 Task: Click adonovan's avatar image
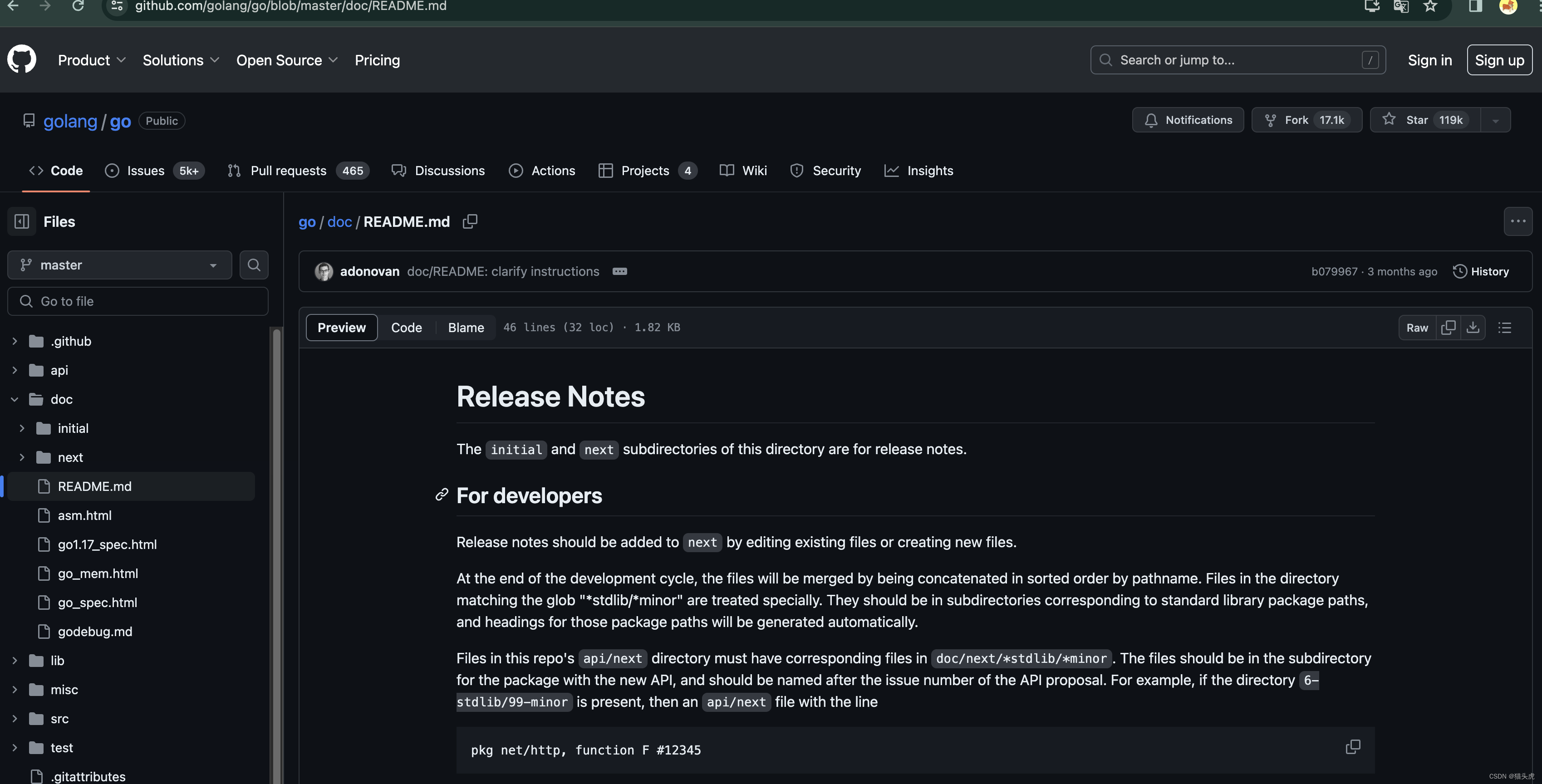324,272
